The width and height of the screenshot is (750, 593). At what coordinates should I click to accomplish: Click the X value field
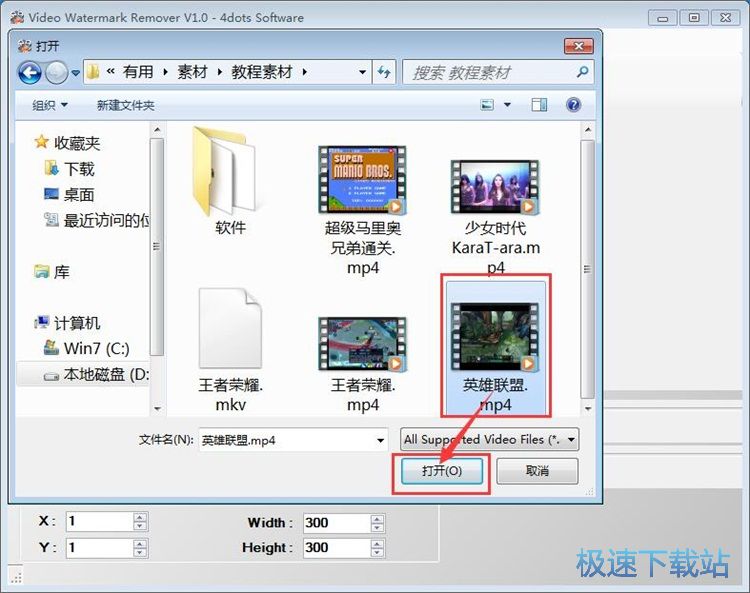(99, 521)
